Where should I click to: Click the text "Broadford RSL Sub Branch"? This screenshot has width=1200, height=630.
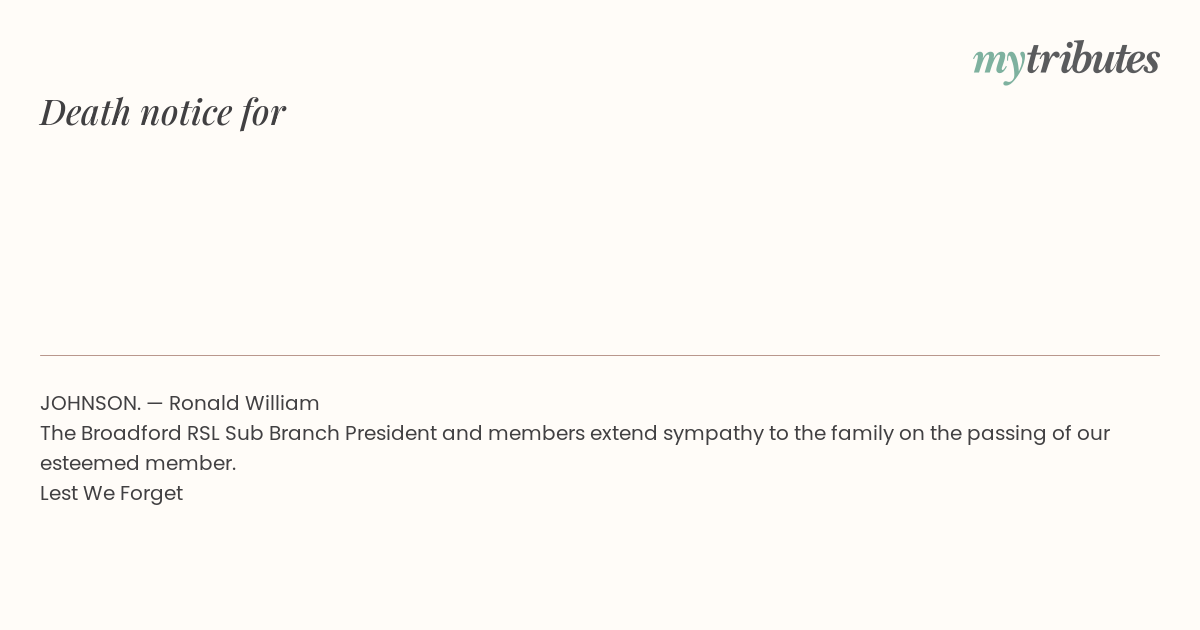(210, 433)
